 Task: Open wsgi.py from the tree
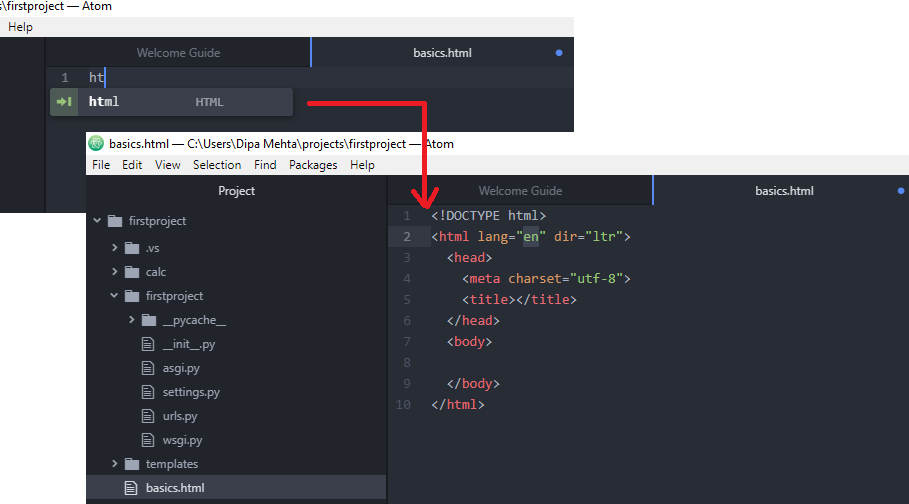click(x=182, y=440)
